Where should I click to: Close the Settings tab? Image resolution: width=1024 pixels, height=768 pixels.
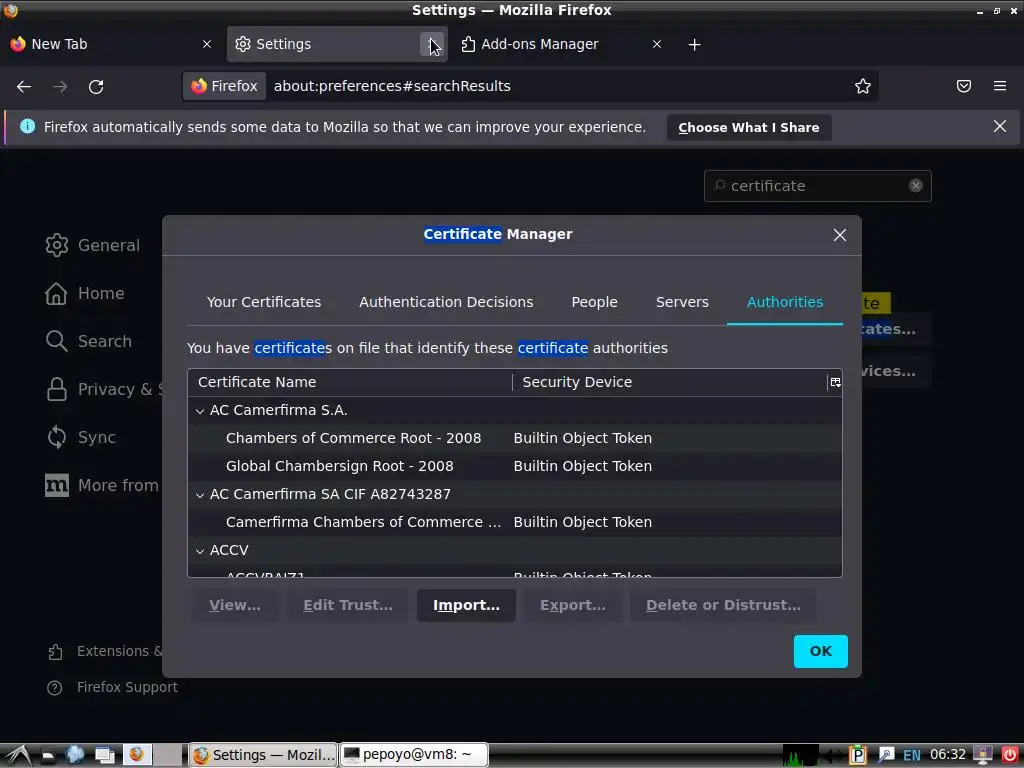pos(432,44)
